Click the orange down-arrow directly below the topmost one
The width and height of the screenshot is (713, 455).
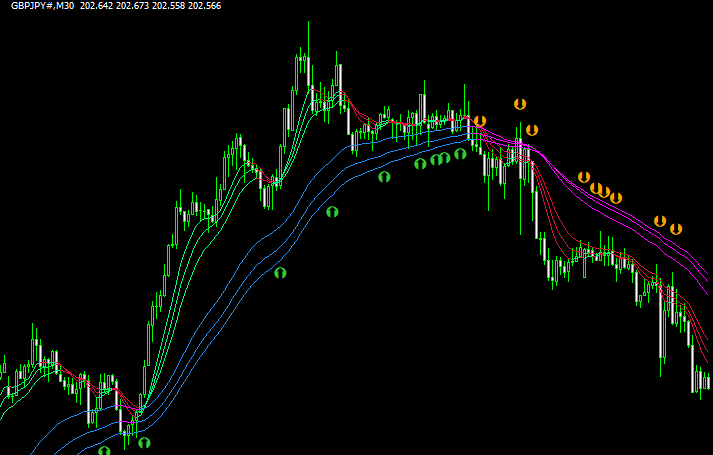tap(532, 129)
